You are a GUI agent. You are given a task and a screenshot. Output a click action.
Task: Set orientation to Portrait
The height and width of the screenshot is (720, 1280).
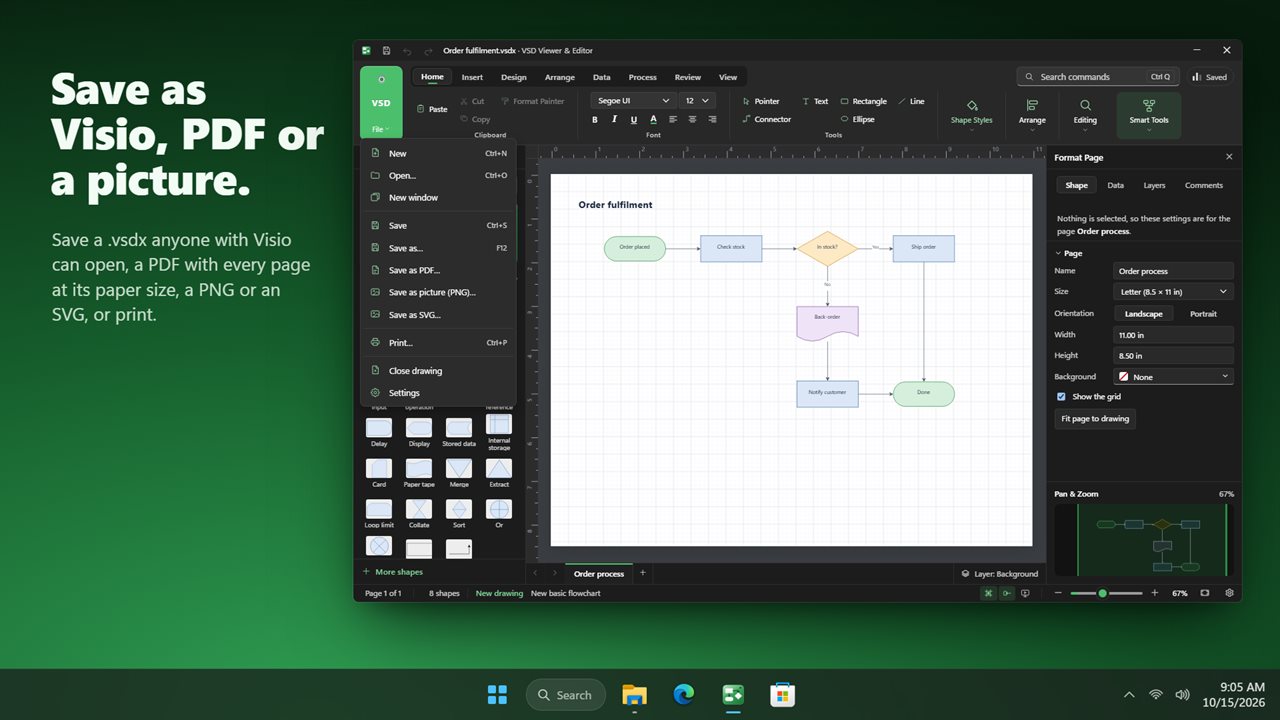1203,313
